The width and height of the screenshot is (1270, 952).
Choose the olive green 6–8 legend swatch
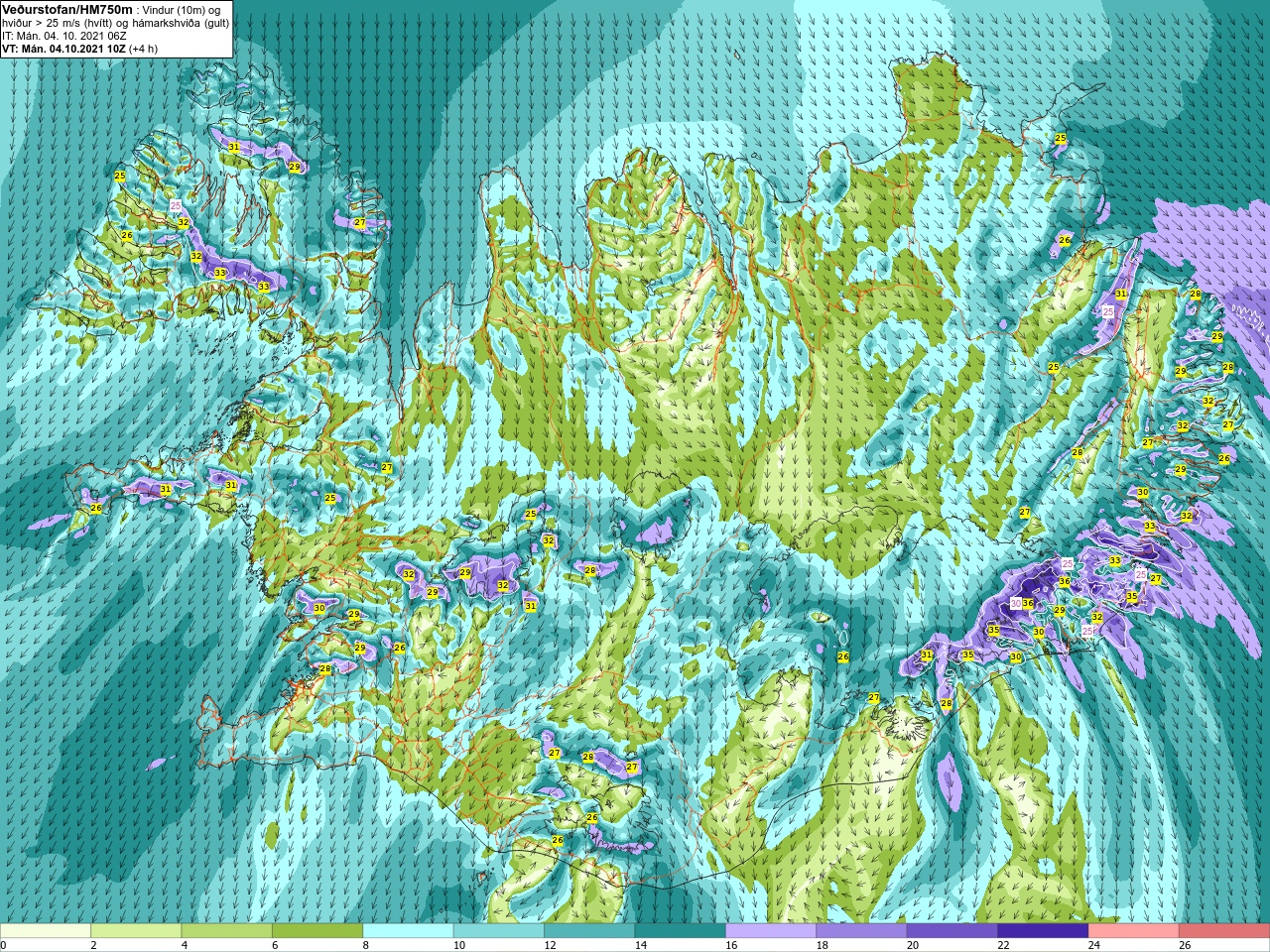pyautogui.click(x=317, y=931)
